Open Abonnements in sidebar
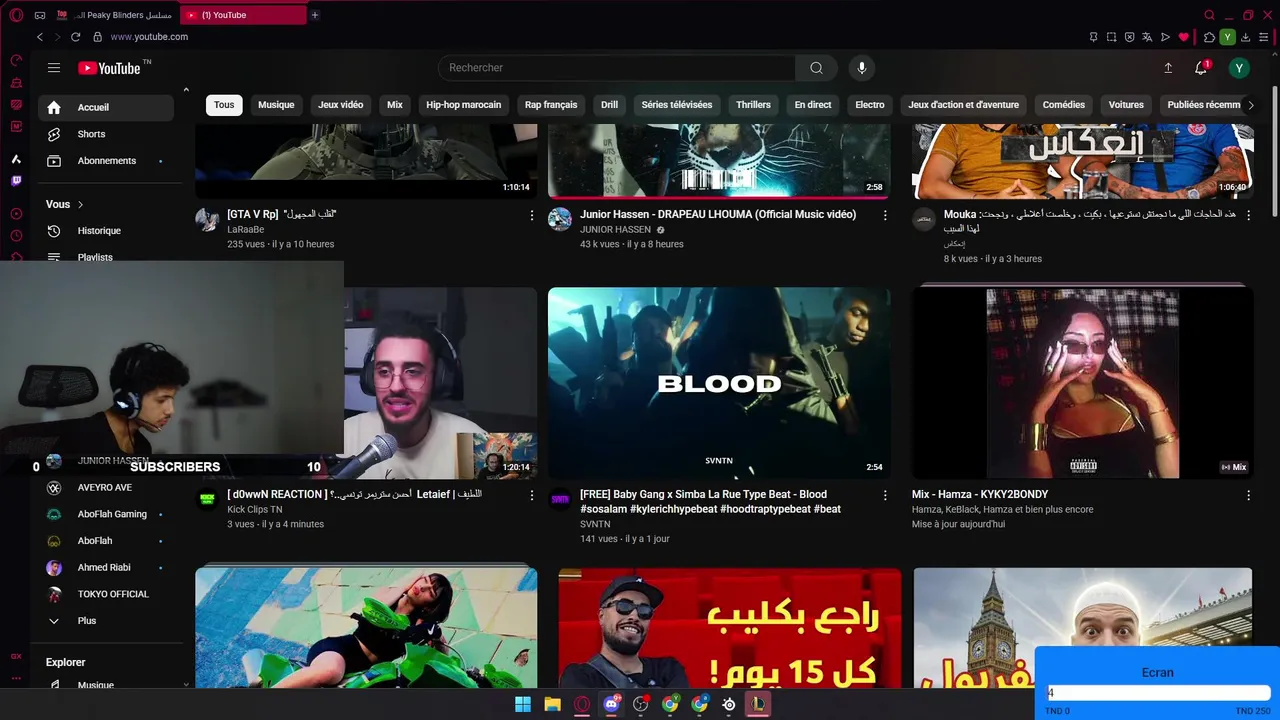This screenshot has height=720, width=1280. click(106, 161)
